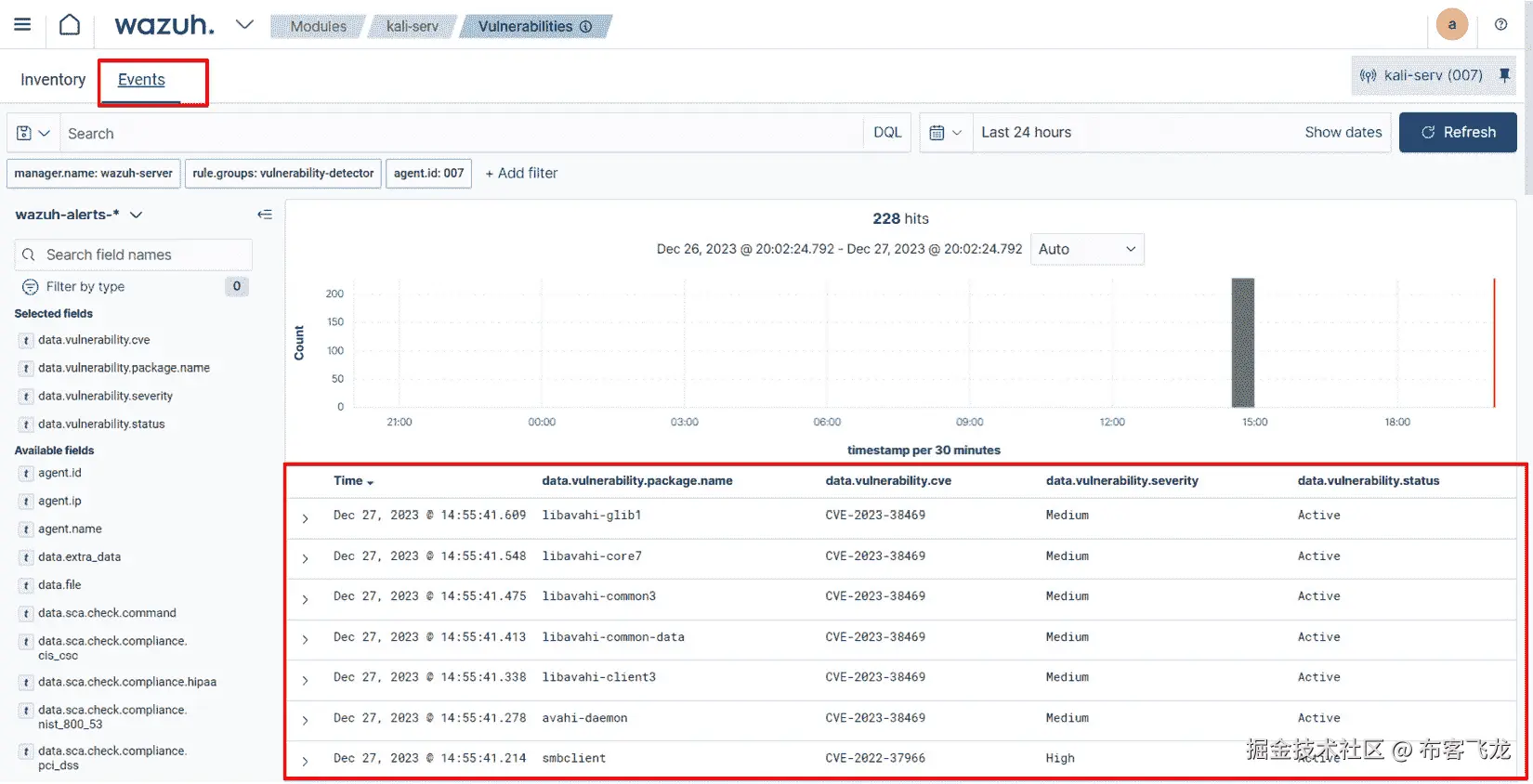Image resolution: width=1533 pixels, height=784 pixels.
Task: Open the calendar quick date menu
Action: click(x=946, y=133)
